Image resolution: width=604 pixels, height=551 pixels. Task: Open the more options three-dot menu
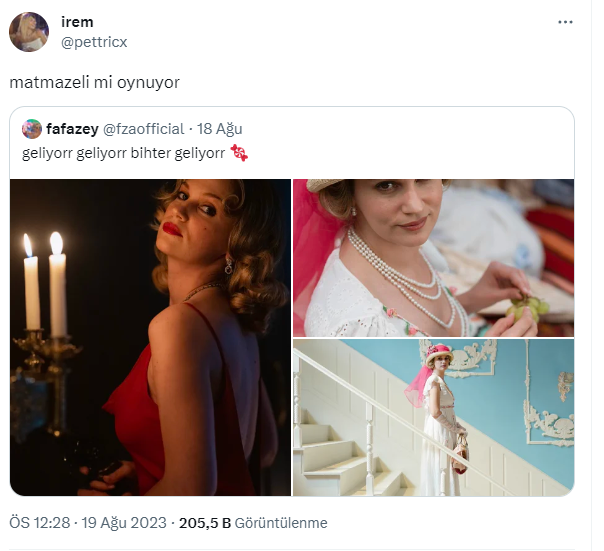pyautogui.click(x=566, y=22)
